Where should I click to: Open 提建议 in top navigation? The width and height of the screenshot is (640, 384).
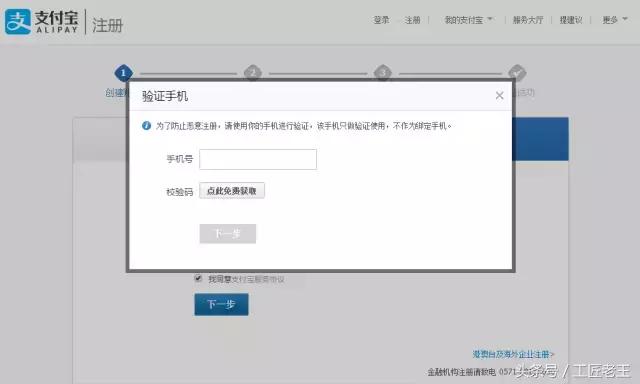pyautogui.click(x=571, y=20)
